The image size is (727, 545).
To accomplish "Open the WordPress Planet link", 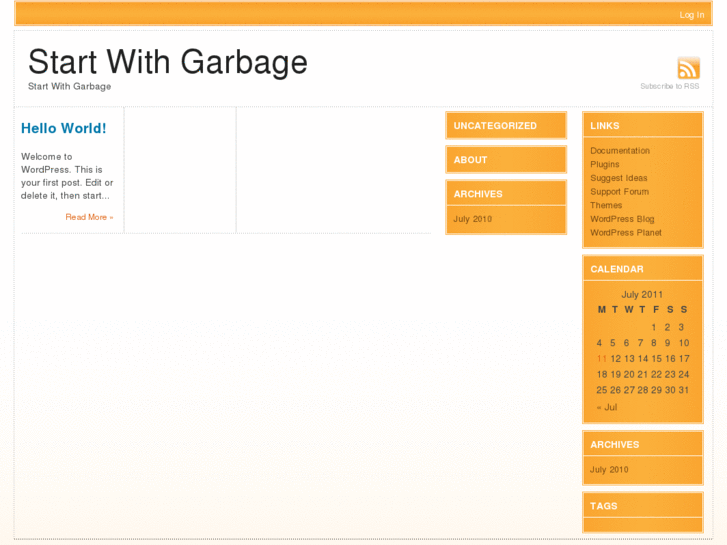I will (x=626, y=232).
